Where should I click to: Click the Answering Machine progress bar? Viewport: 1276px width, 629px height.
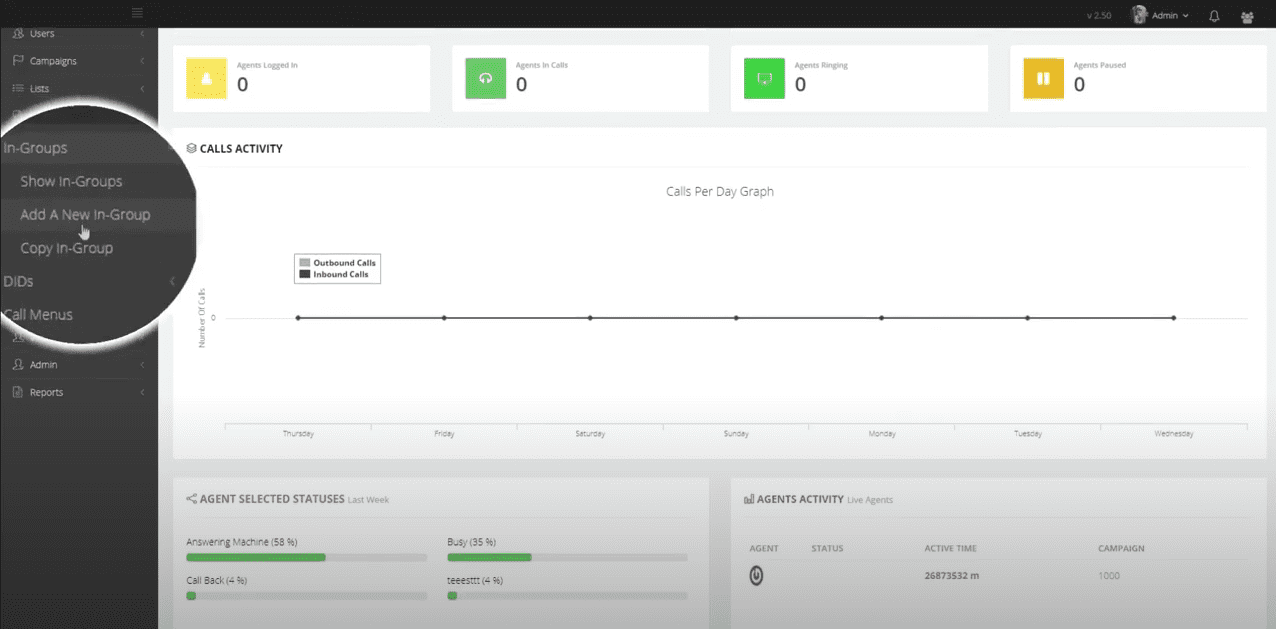tap(306, 557)
